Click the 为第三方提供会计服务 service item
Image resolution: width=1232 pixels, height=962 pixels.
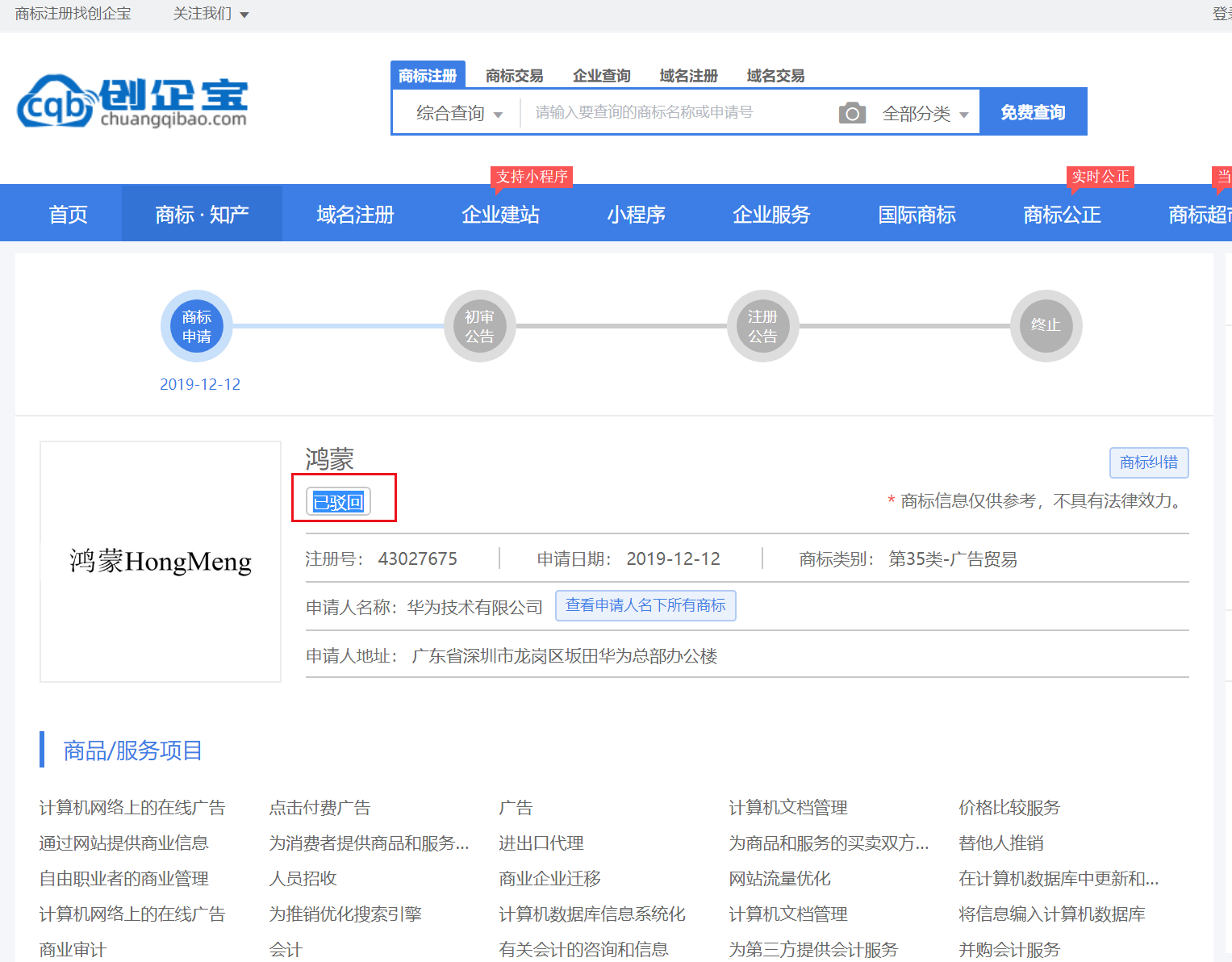[813, 949]
